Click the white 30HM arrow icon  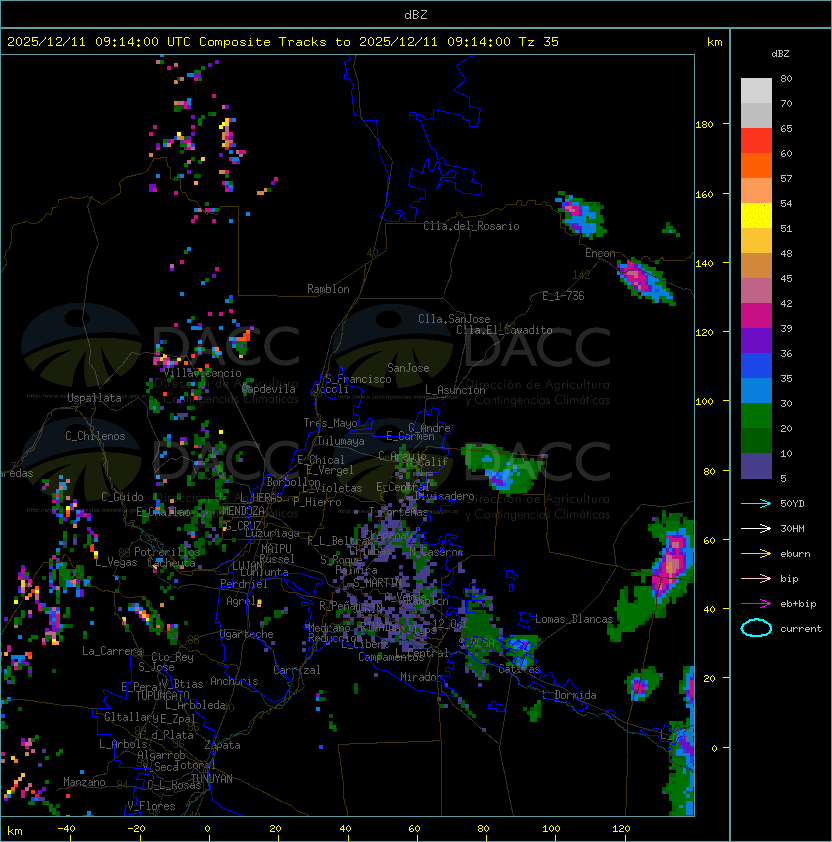[756, 528]
